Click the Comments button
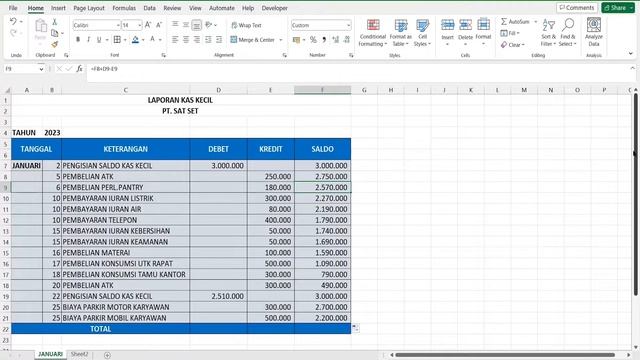Screen dimensions: 640x360 [x=576, y=8]
